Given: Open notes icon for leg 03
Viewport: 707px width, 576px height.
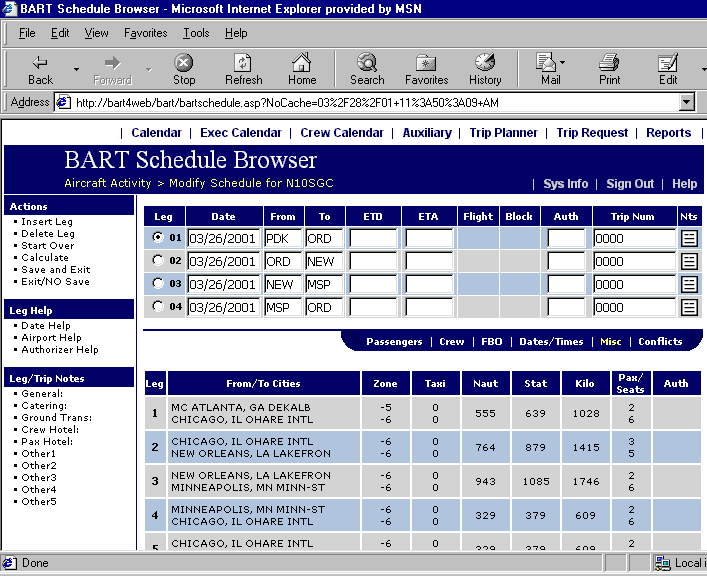Looking at the screenshot, I should coord(689,284).
